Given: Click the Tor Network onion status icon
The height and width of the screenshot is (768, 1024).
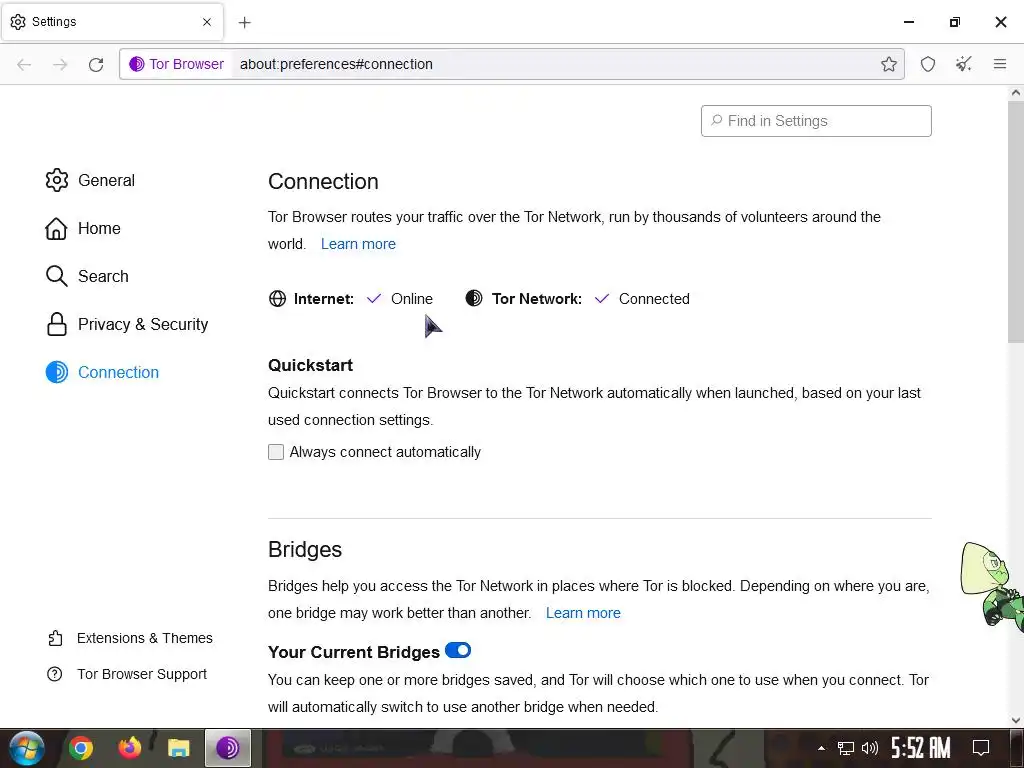Looking at the screenshot, I should 473,298.
